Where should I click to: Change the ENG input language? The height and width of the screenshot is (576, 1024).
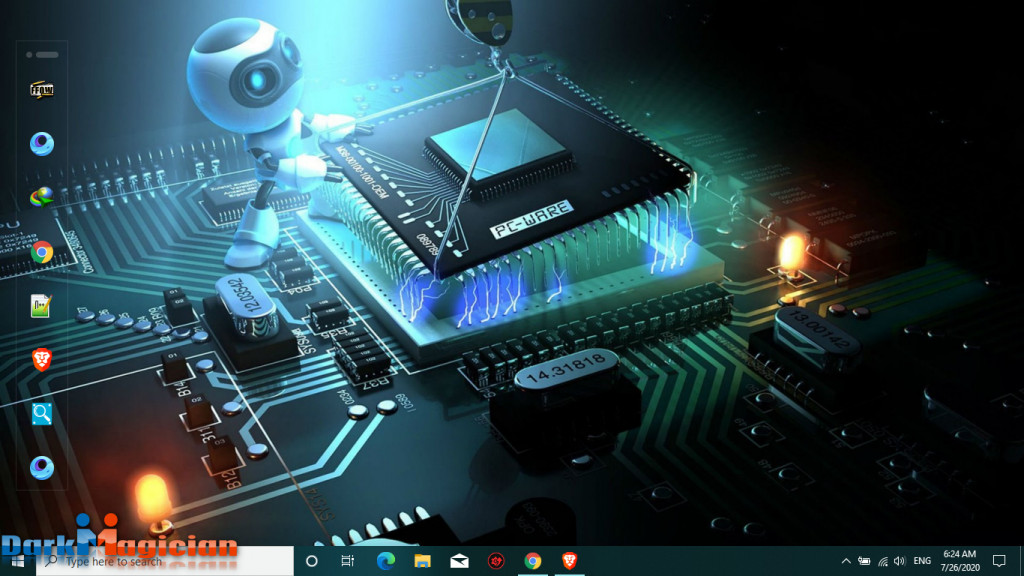(922, 561)
